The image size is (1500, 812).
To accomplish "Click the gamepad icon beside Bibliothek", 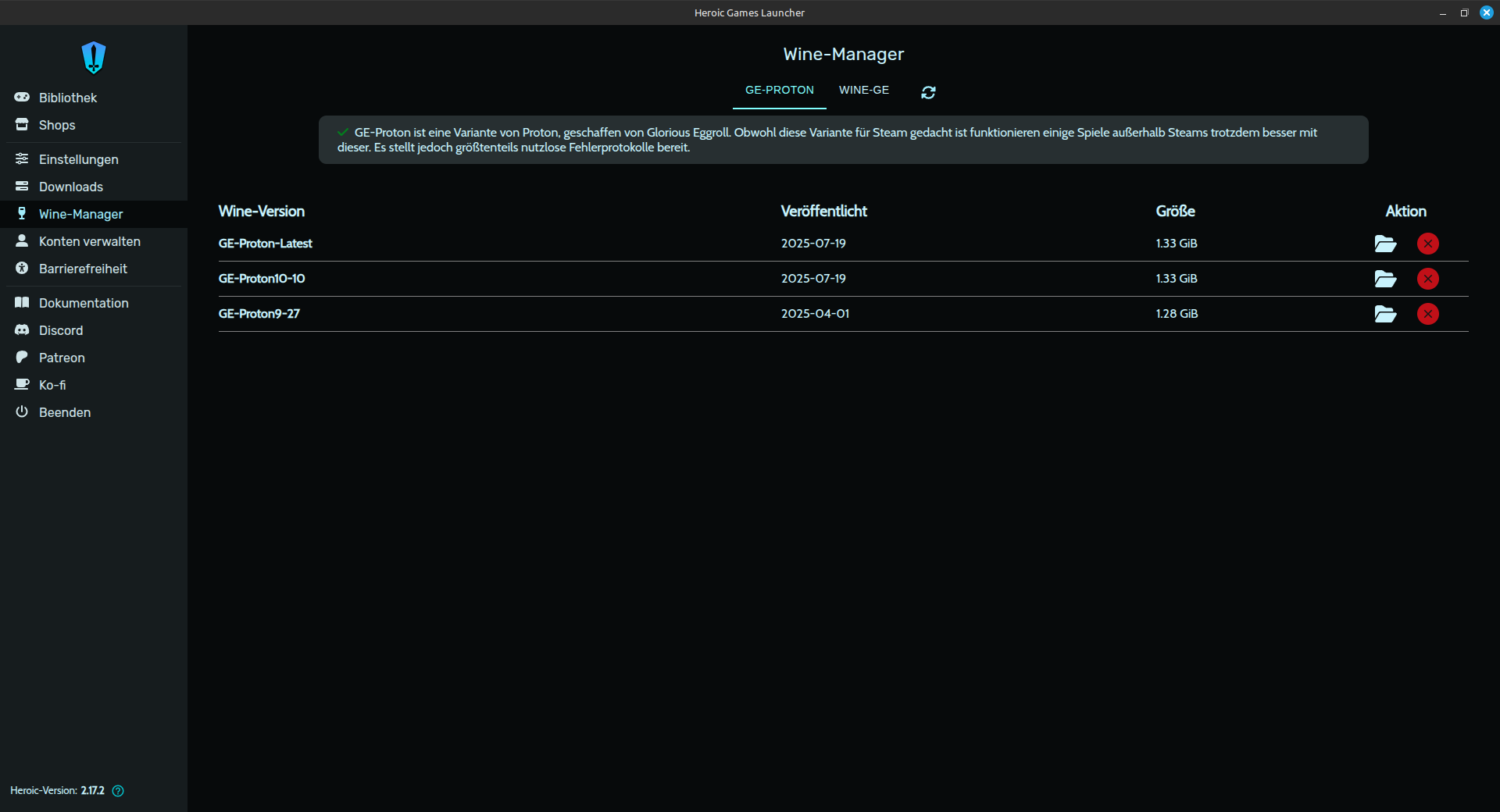I will (22, 97).
